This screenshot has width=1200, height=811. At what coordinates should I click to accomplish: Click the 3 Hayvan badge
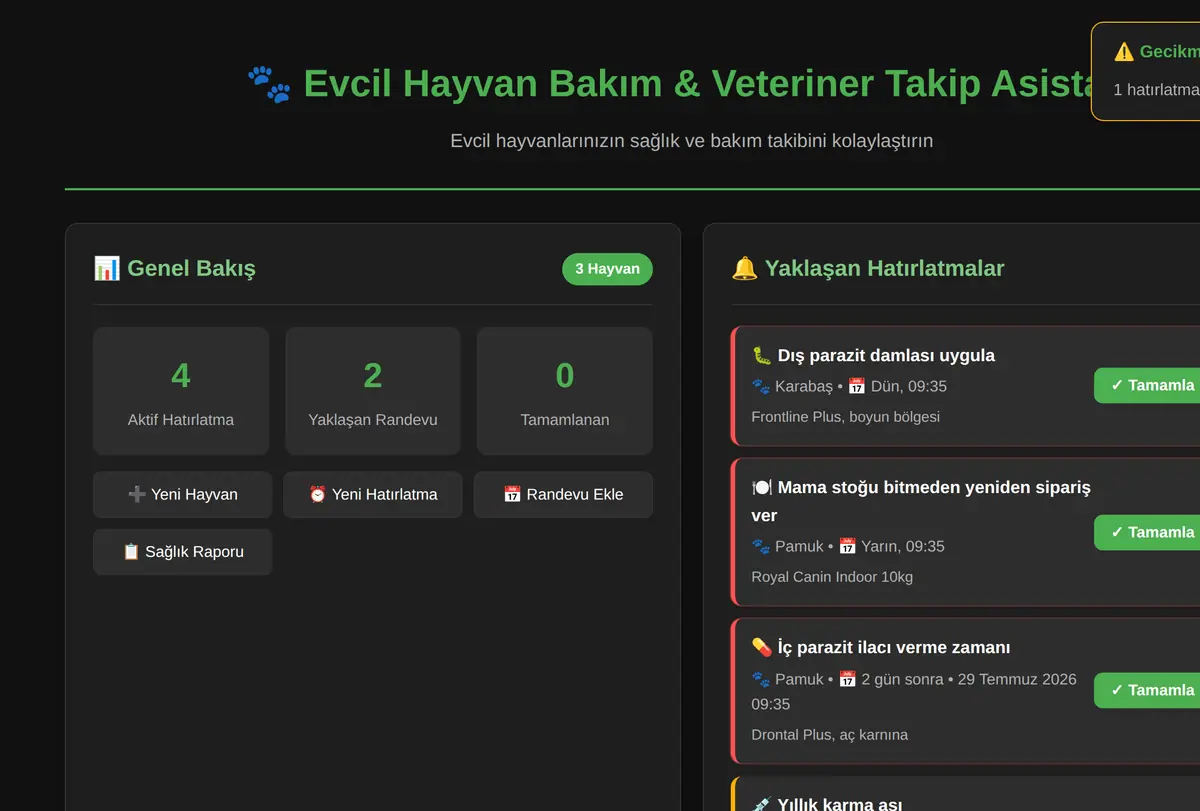[607, 269]
